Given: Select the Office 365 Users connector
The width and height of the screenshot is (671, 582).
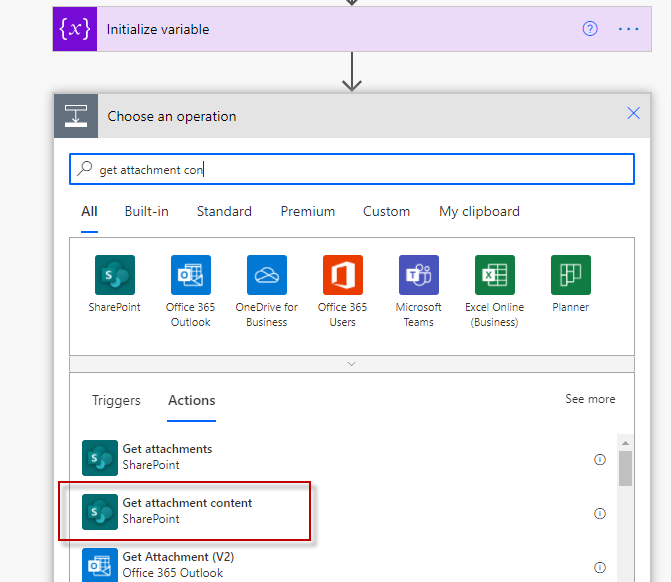Looking at the screenshot, I should (343, 291).
